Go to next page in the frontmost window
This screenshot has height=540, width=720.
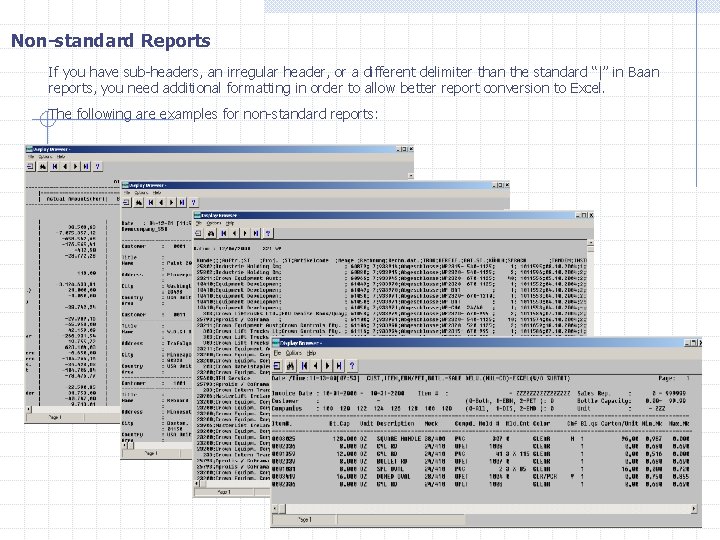327,366
